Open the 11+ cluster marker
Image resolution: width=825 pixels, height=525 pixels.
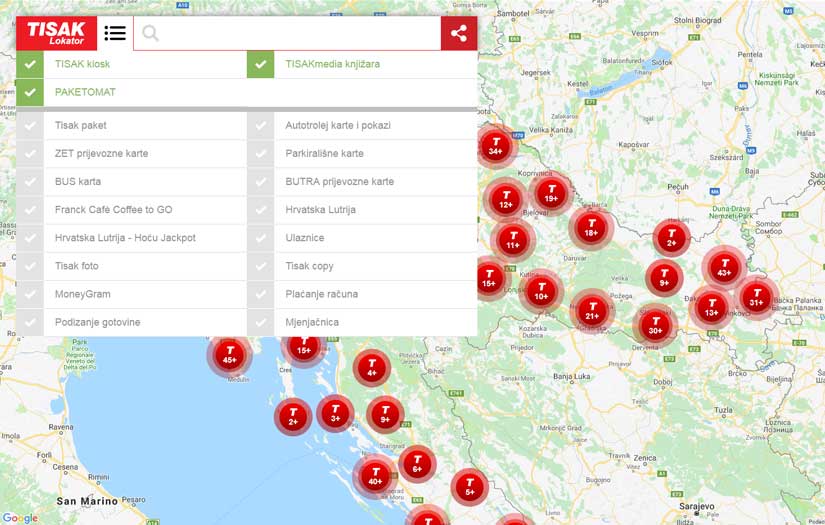pyautogui.click(x=513, y=240)
